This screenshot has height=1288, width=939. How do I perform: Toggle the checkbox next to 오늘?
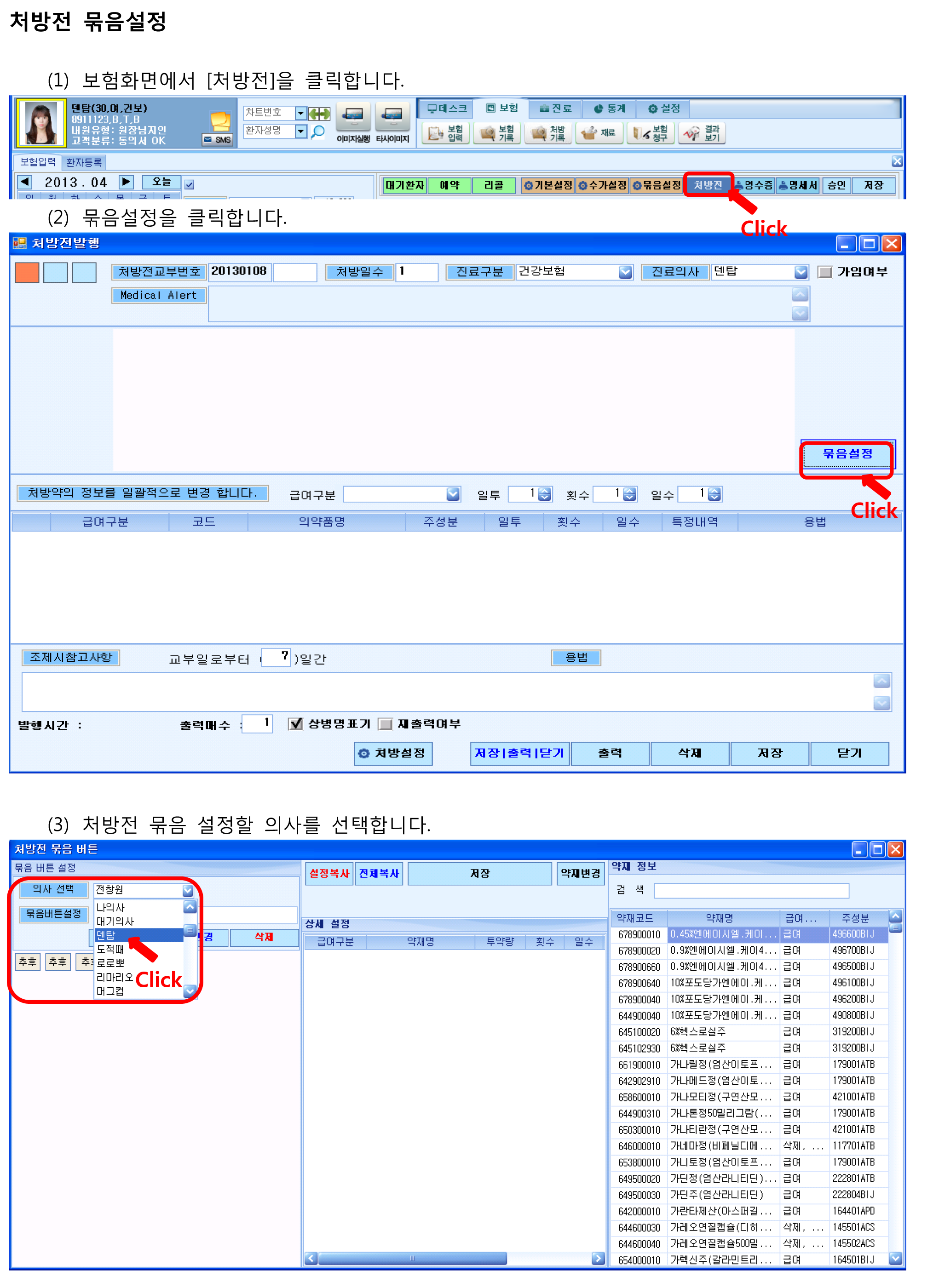point(189,185)
